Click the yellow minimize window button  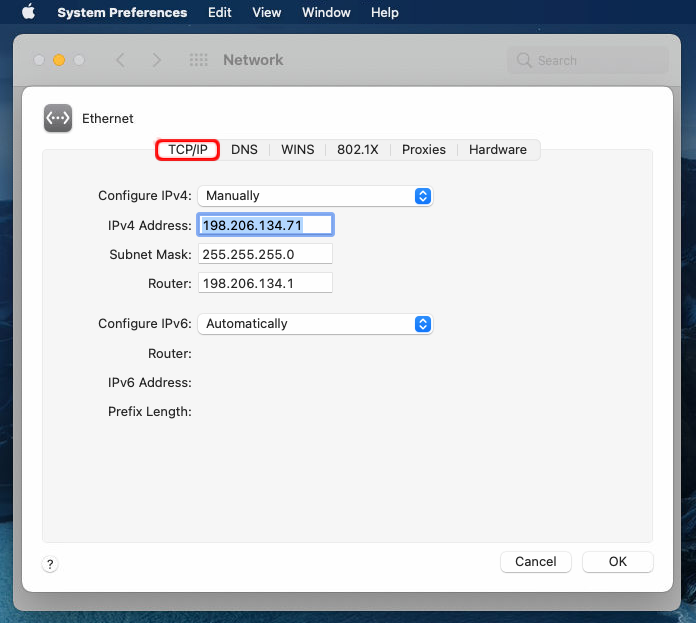[x=59, y=60]
